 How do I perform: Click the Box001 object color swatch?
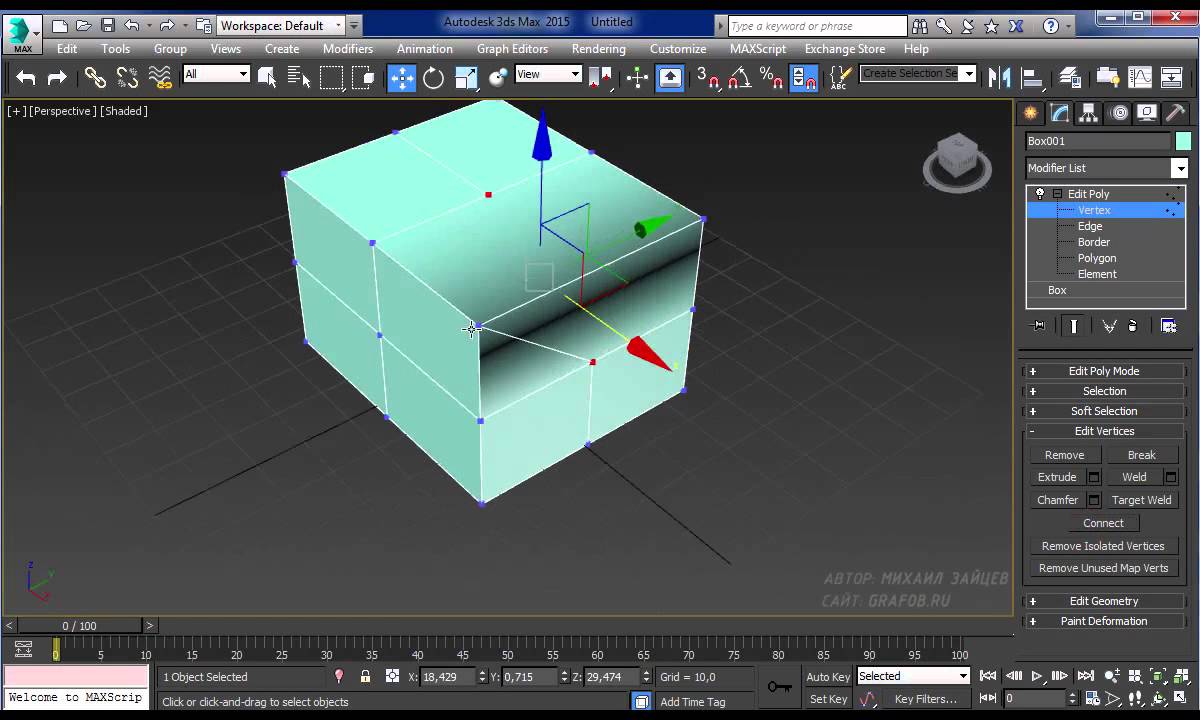pos(1183,141)
